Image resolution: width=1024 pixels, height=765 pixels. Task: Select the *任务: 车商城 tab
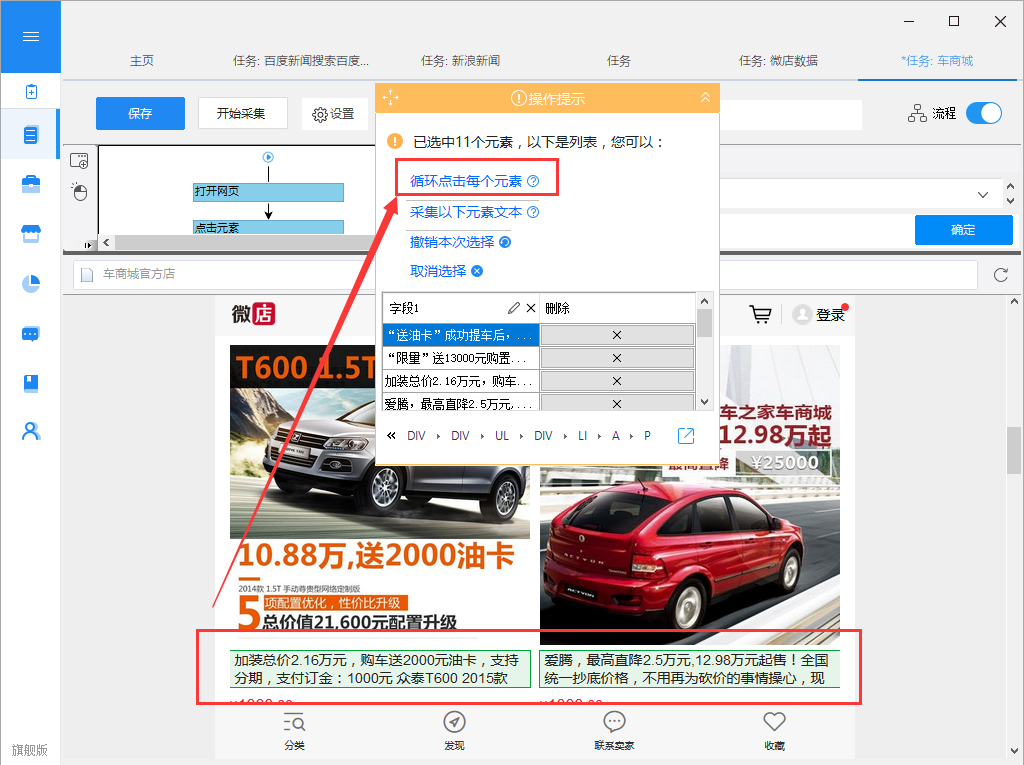(937, 61)
